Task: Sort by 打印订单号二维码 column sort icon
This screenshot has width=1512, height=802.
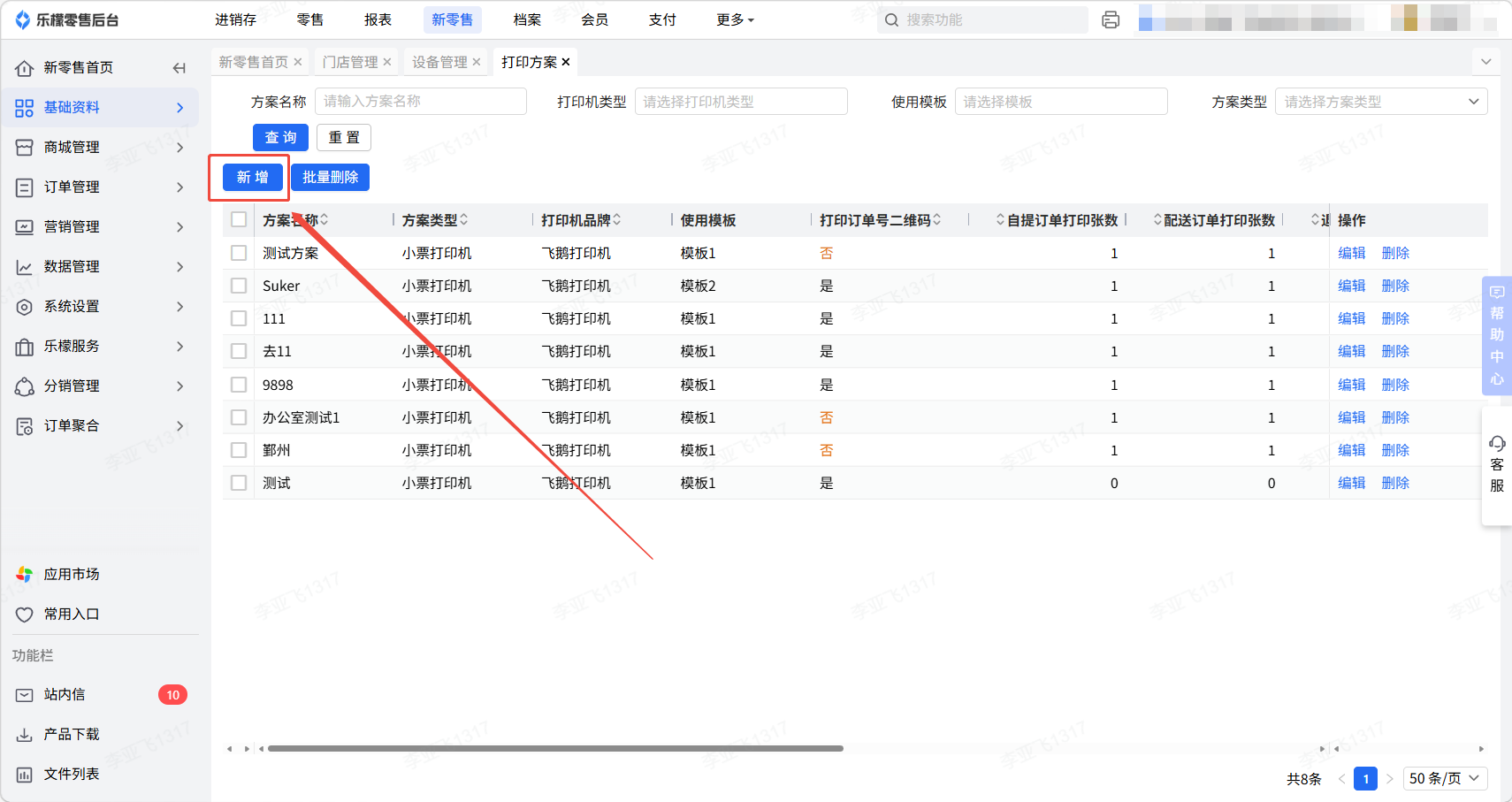Action: 937,219
